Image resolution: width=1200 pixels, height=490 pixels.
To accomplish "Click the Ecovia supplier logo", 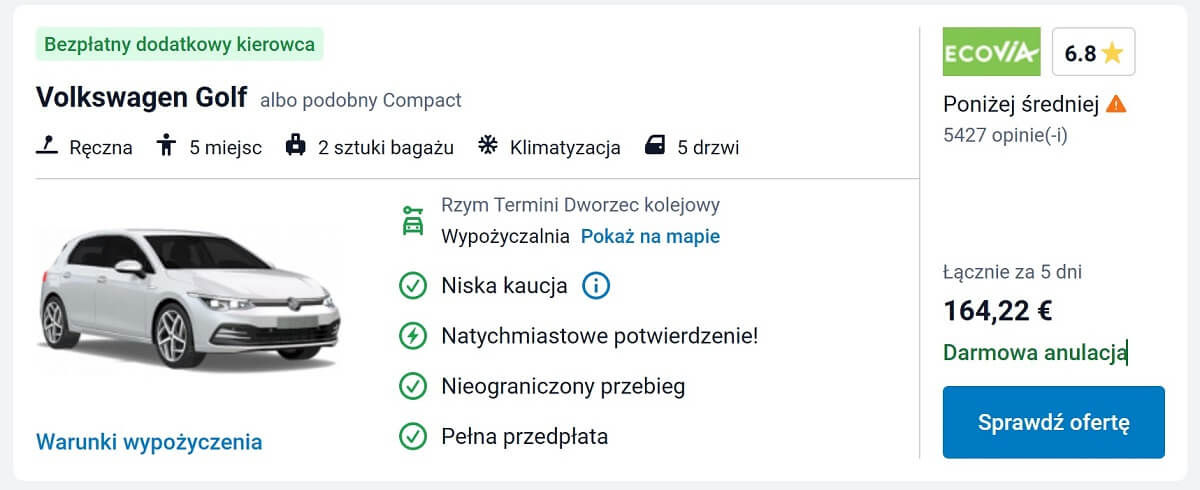I will tap(991, 52).
